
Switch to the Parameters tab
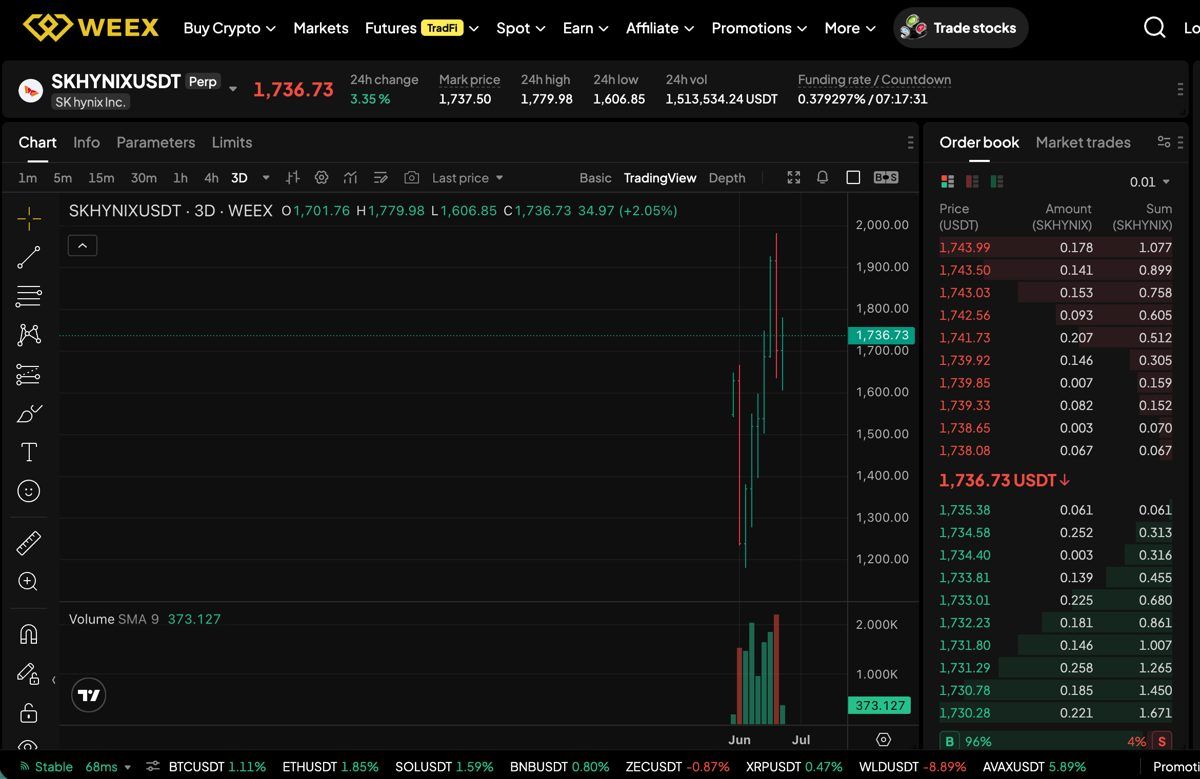tap(156, 142)
